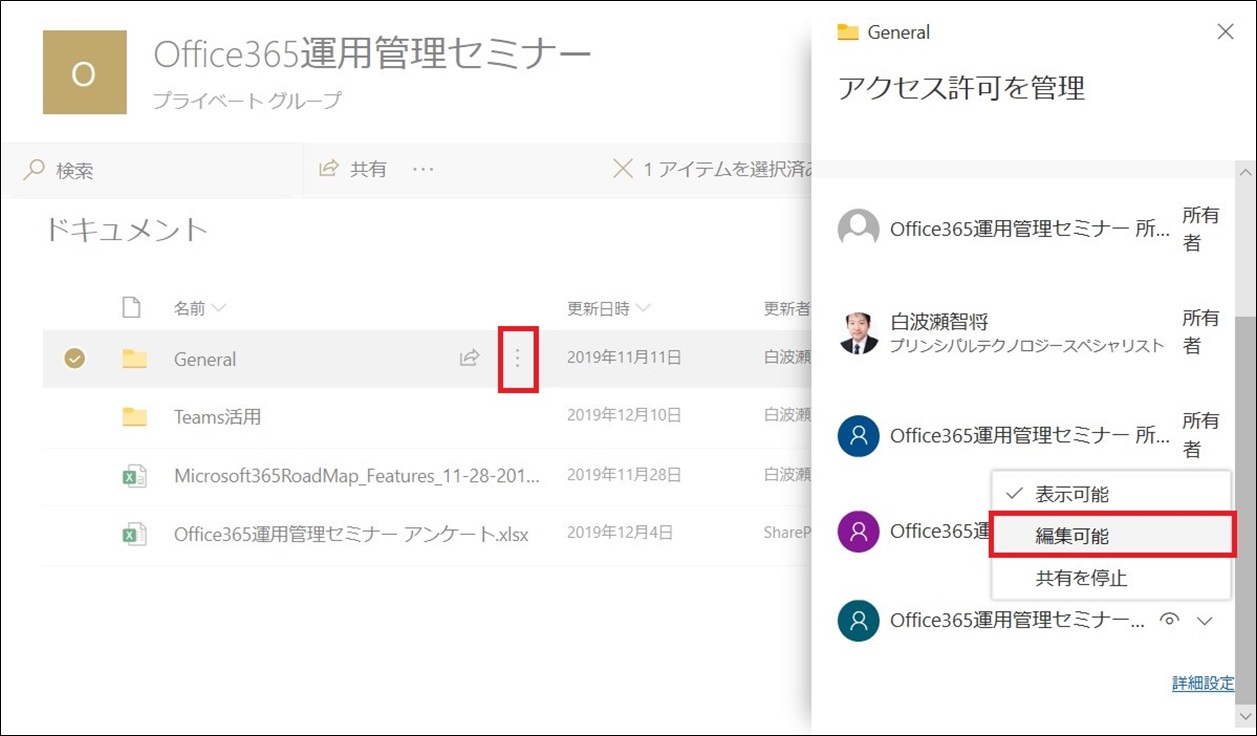1257x736 pixels.
Task: Open 更新日時 column sort dropdown
Action: tap(609, 308)
